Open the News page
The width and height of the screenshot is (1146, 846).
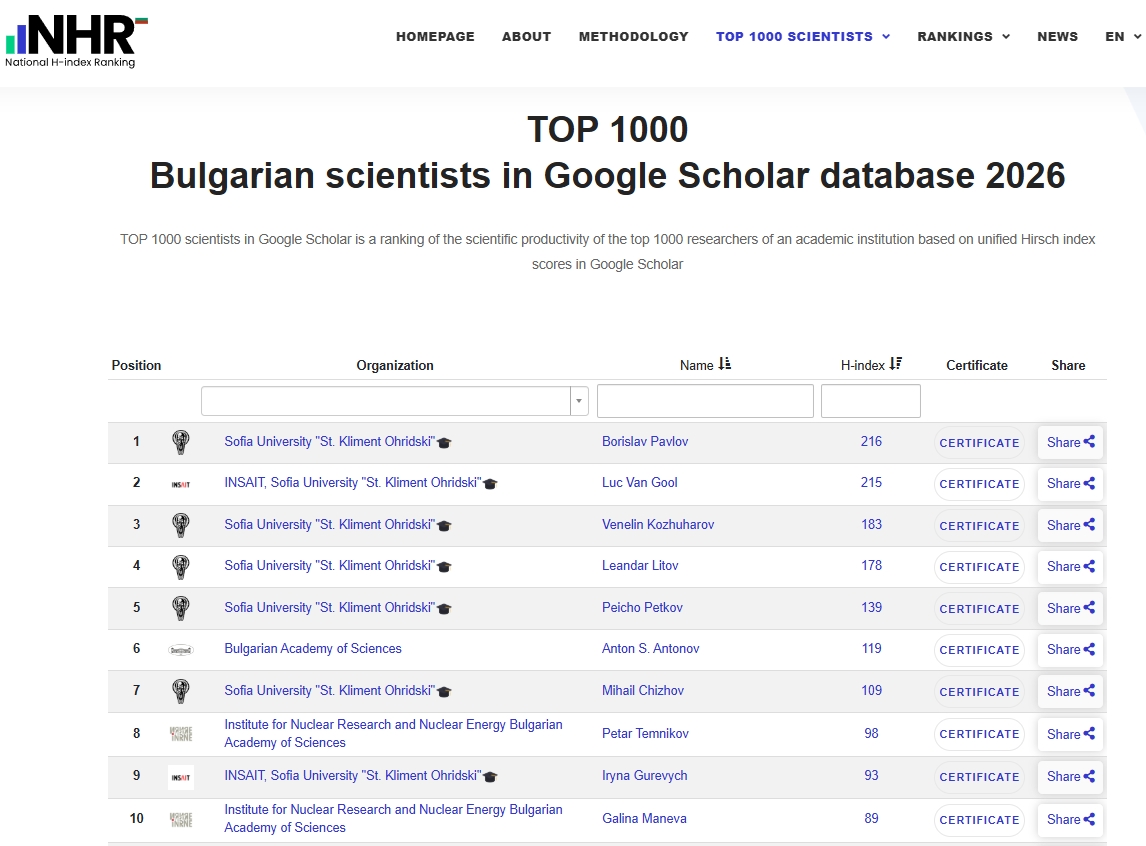1058,37
